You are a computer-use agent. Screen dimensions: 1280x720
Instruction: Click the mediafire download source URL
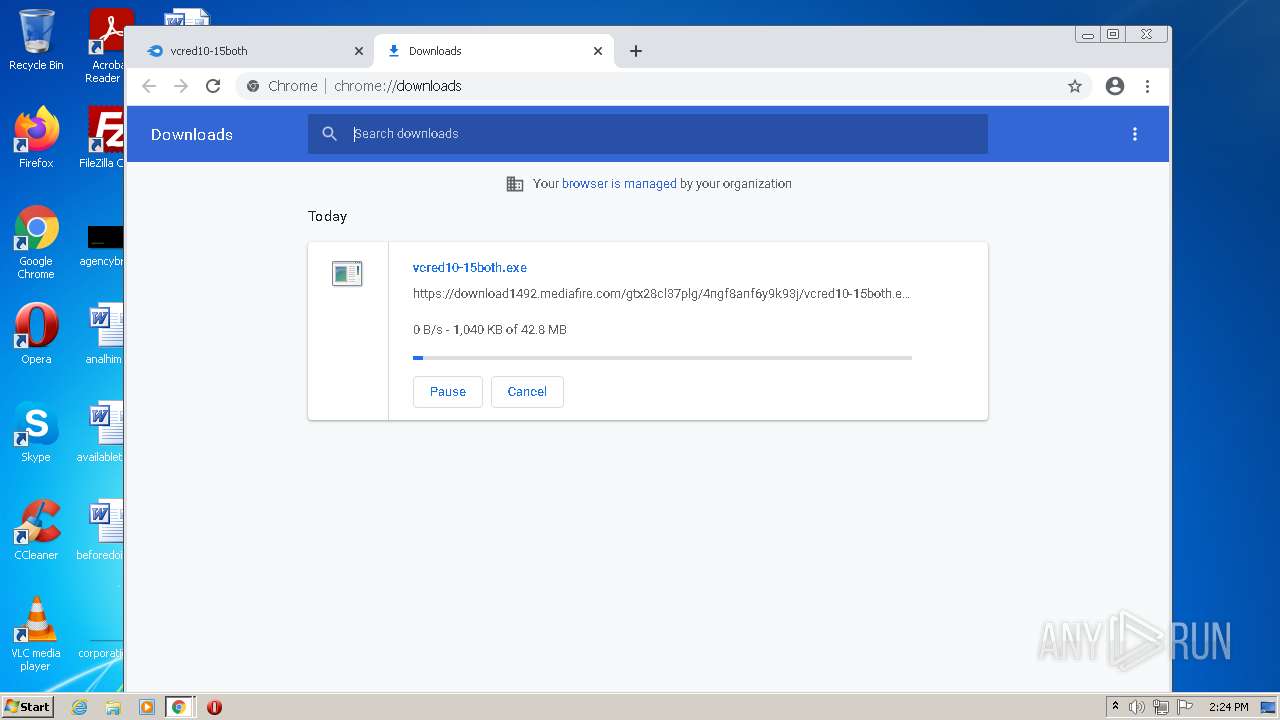(662, 294)
